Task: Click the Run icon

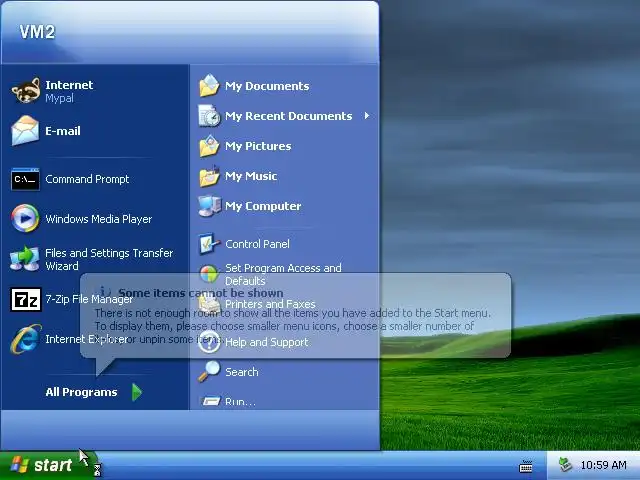Action: point(211,401)
